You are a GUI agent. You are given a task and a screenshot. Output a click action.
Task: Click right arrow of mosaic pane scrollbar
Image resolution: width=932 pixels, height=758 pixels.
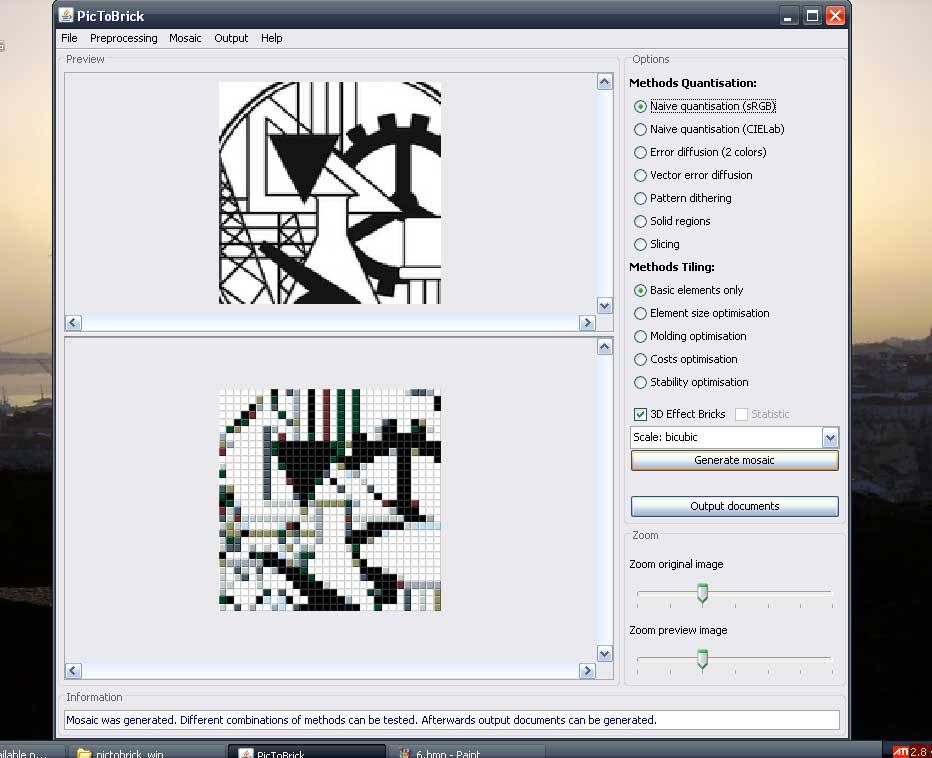[587, 670]
